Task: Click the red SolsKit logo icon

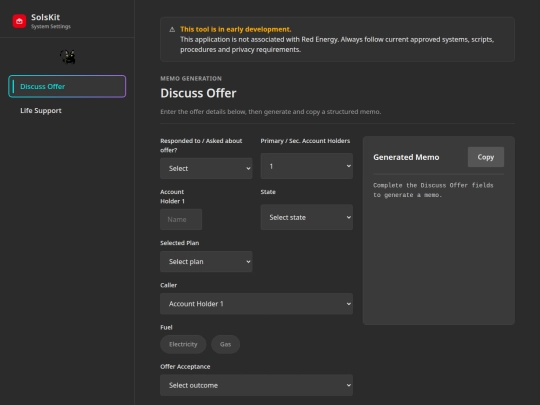Action: tap(19, 21)
